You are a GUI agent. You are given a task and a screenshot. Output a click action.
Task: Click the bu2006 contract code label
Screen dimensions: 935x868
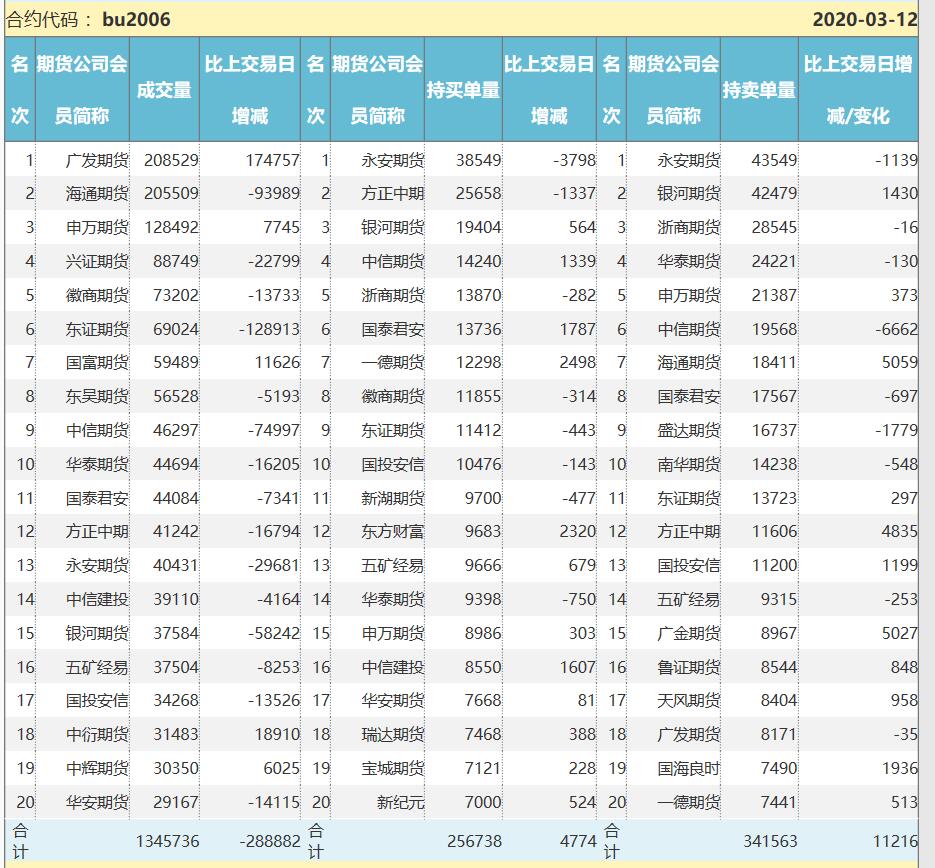coord(136,19)
